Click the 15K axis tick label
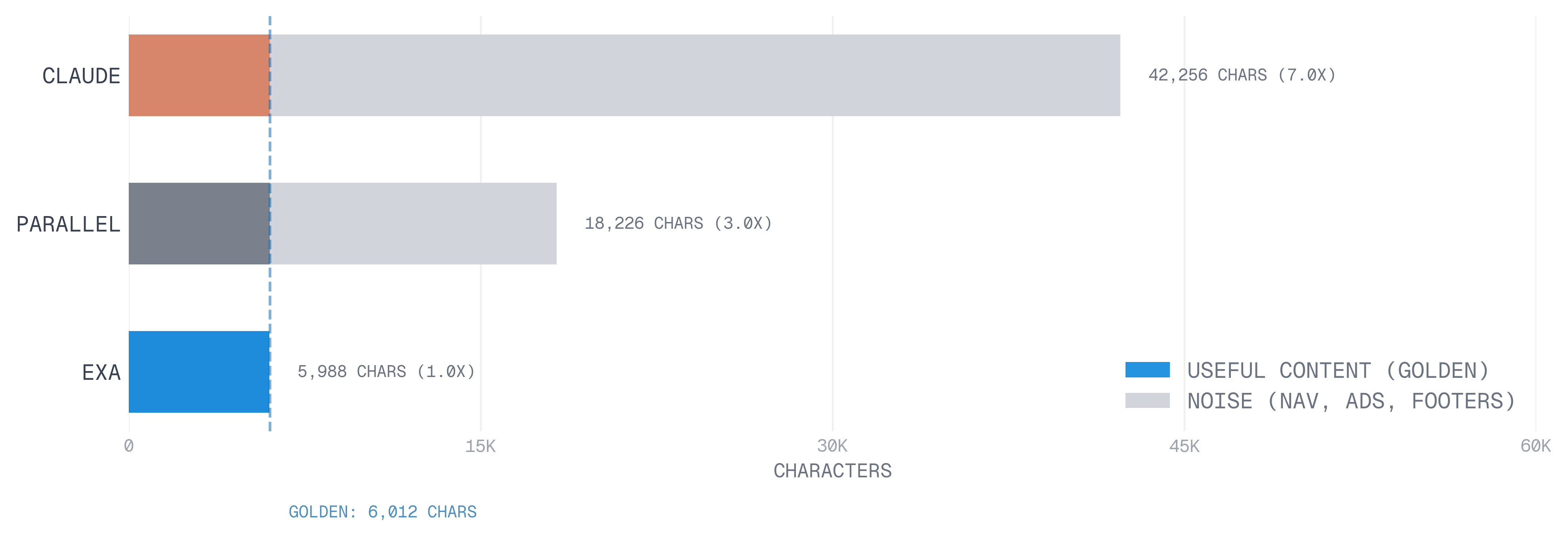The image size is (1568, 536). pyautogui.click(x=480, y=446)
